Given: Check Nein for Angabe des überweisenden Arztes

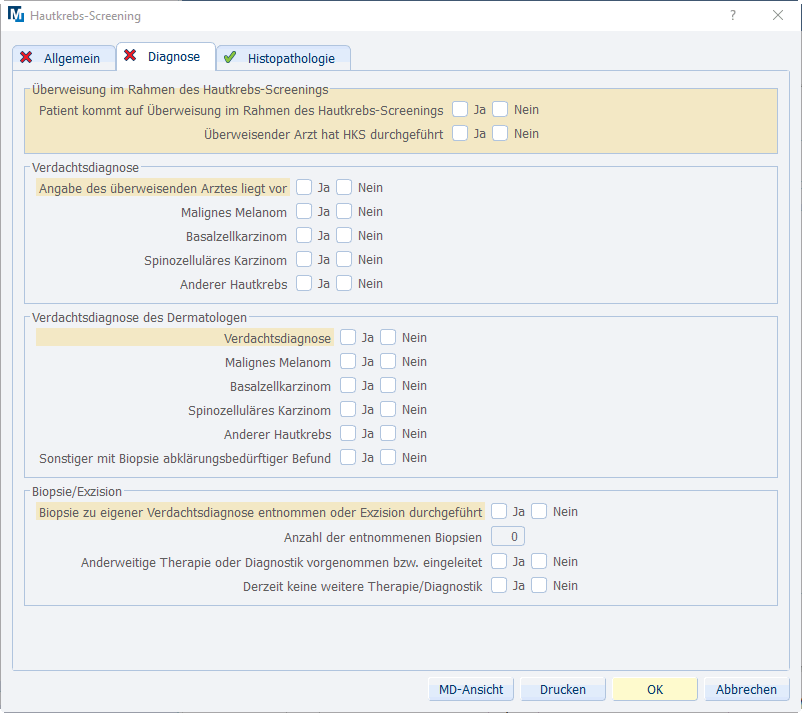Looking at the screenshot, I should pyautogui.click(x=344, y=188).
